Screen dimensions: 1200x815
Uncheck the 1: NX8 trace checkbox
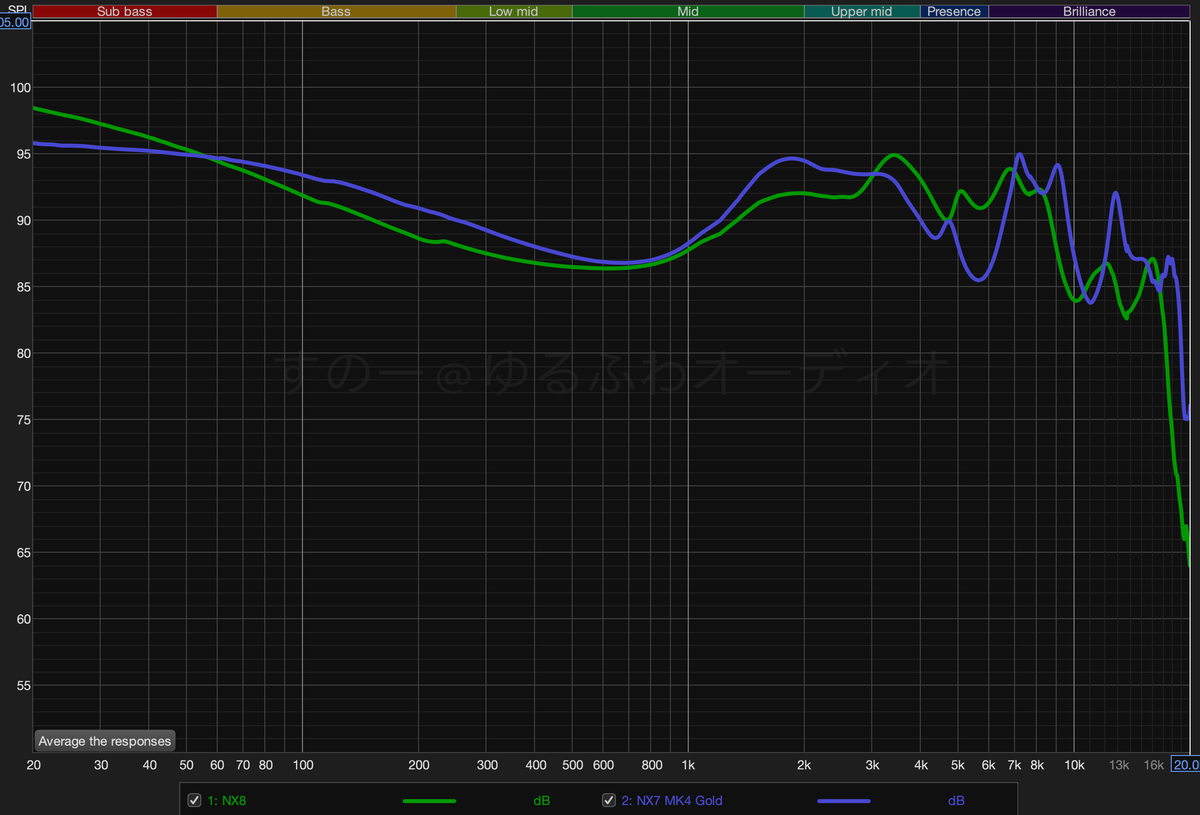click(x=194, y=800)
